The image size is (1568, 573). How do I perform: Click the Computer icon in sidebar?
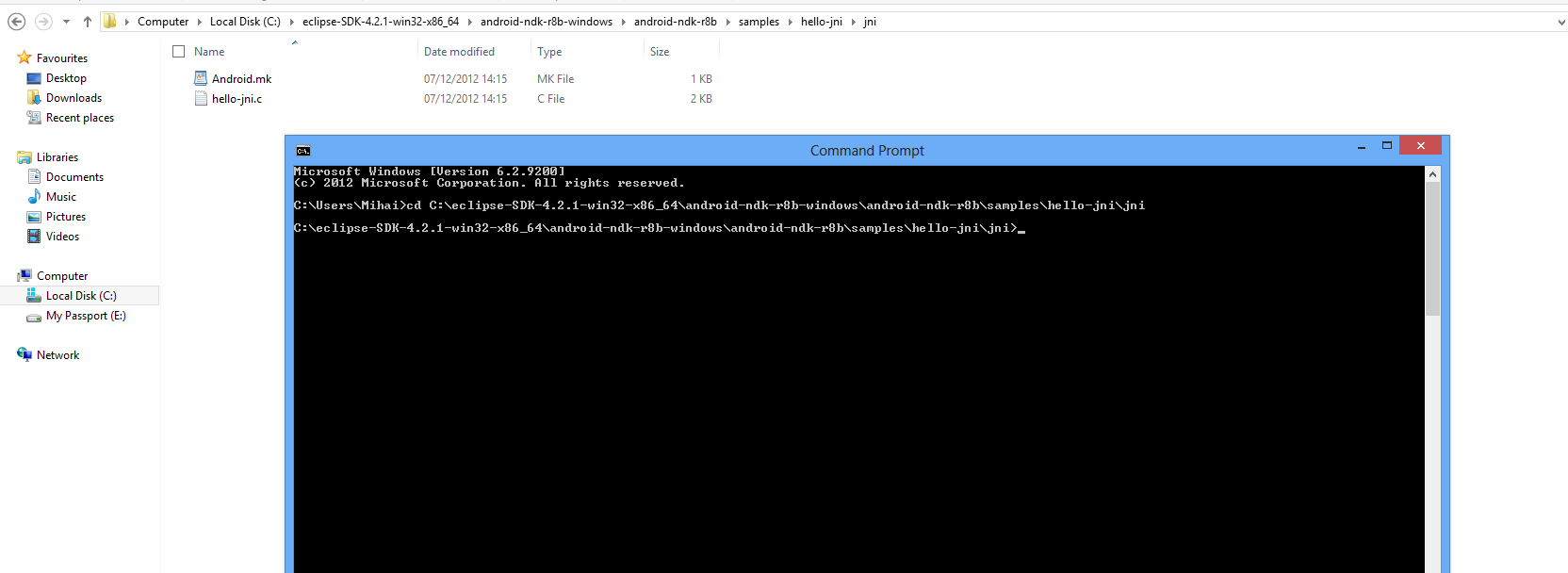coord(24,276)
